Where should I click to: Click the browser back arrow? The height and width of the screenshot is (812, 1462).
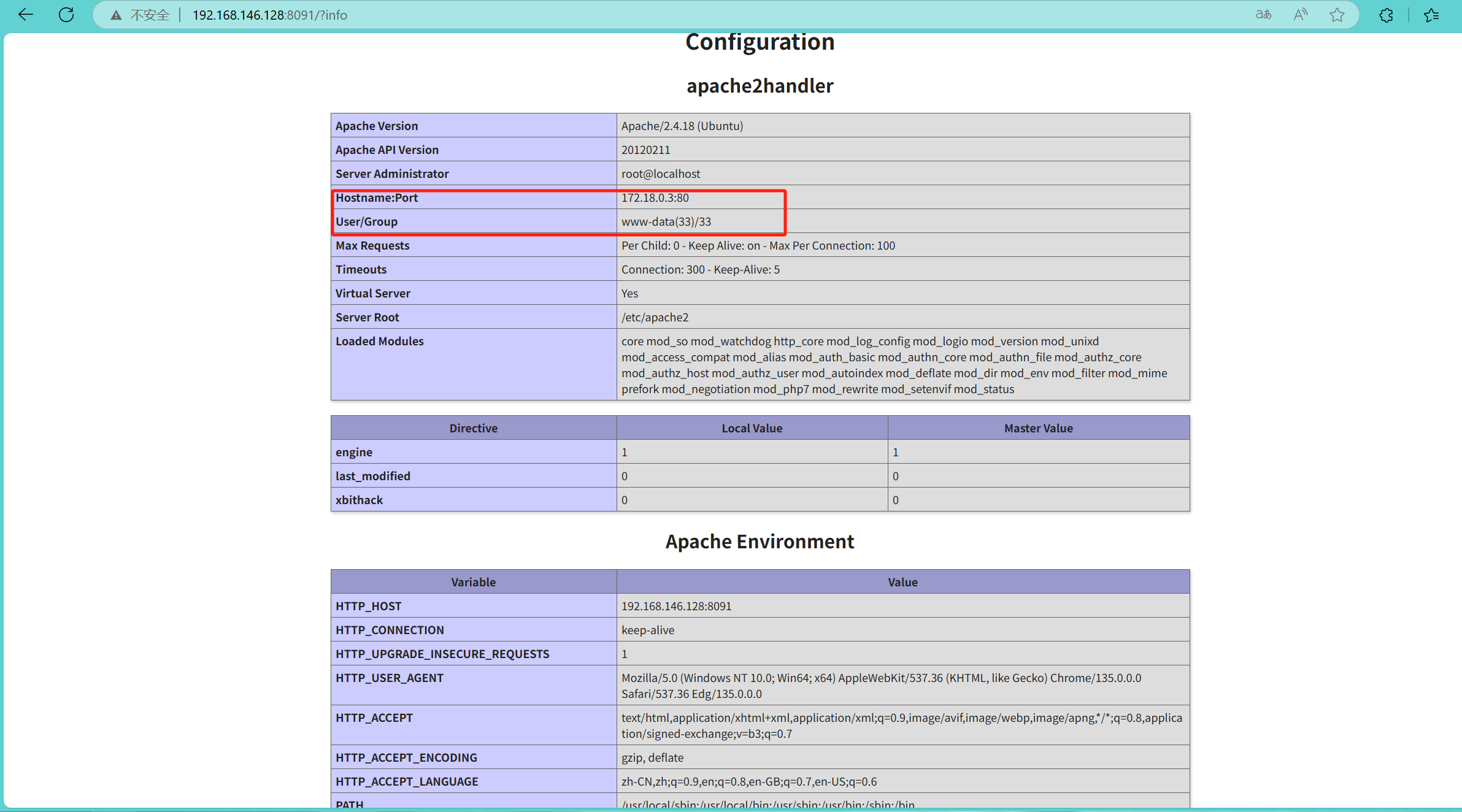tap(26, 15)
